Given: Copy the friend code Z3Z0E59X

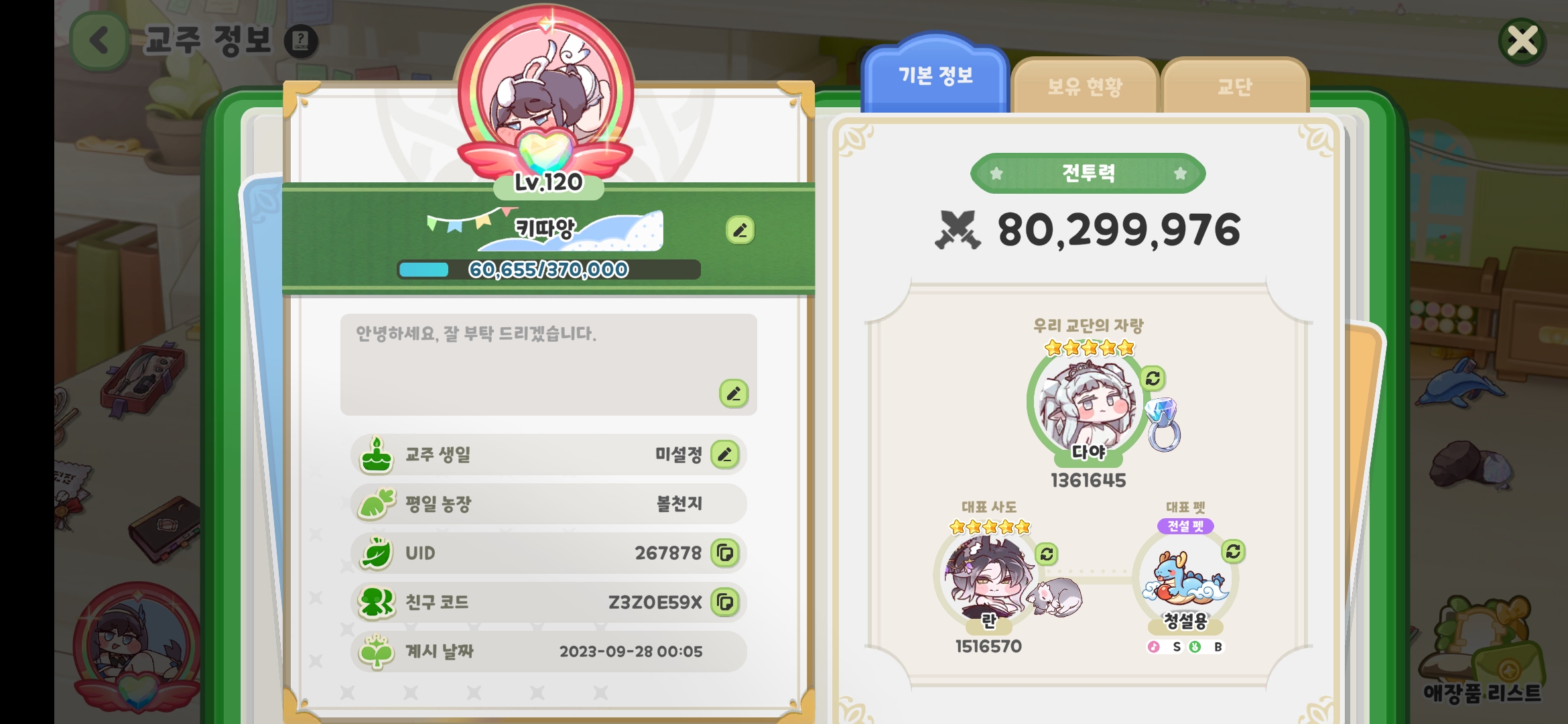Looking at the screenshot, I should click(725, 602).
